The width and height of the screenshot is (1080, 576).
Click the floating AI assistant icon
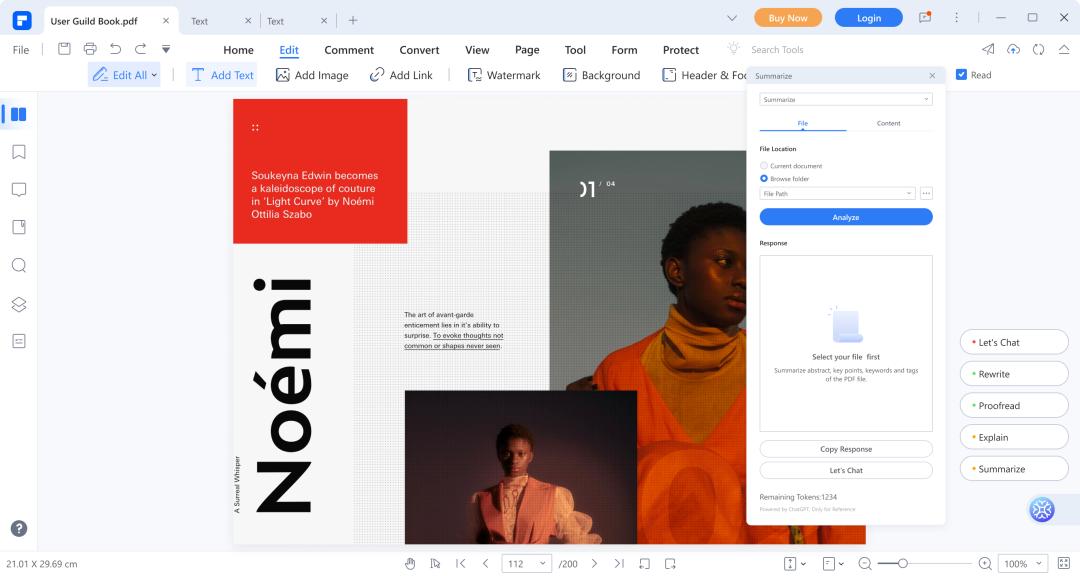(x=1042, y=510)
